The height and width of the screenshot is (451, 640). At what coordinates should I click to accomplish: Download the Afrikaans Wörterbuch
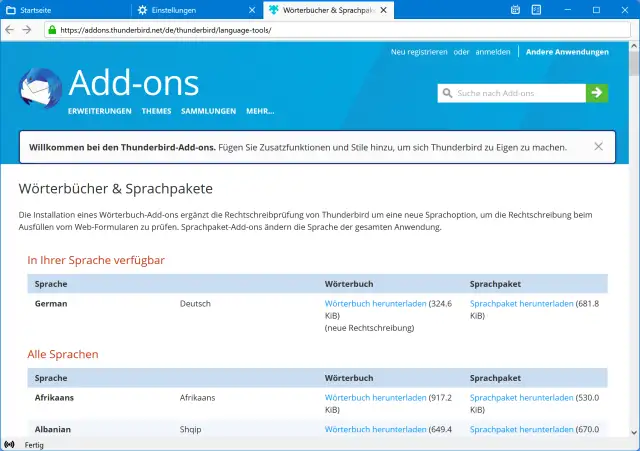pyautogui.click(x=376, y=398)
